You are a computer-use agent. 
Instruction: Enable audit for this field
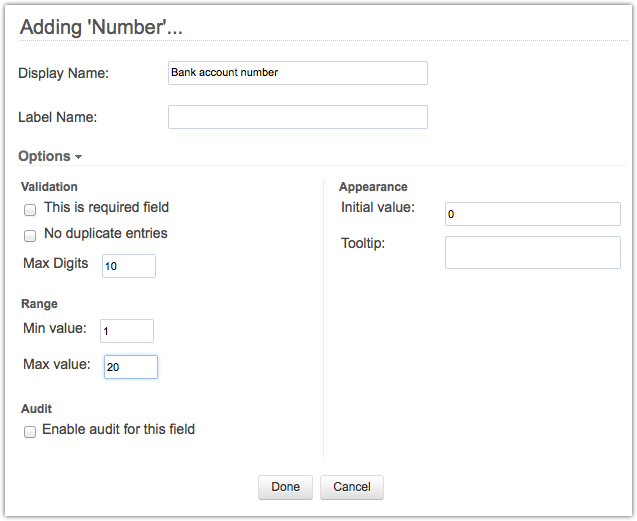(x=30, y=431)
